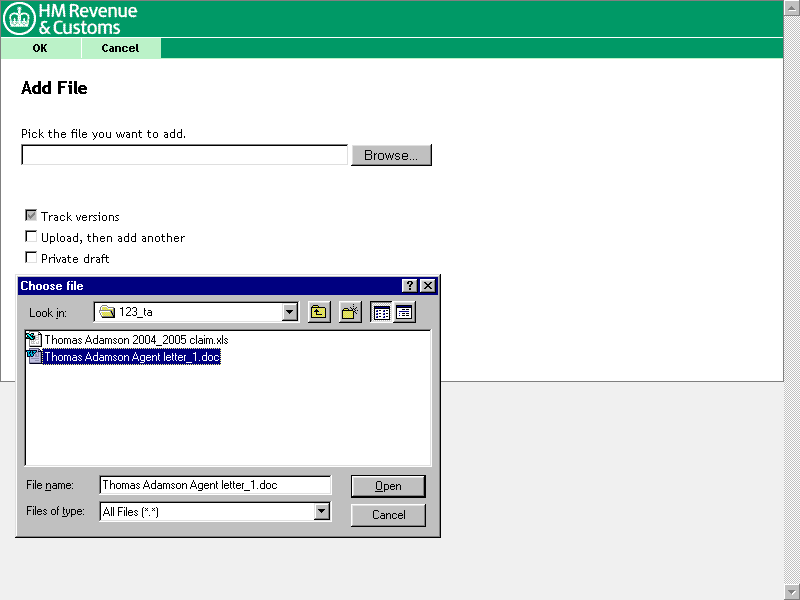This screenshot has height=600, width=800.
Task: Select the Word icon of Agent letter_1.doc
Action: coord(33,357)
